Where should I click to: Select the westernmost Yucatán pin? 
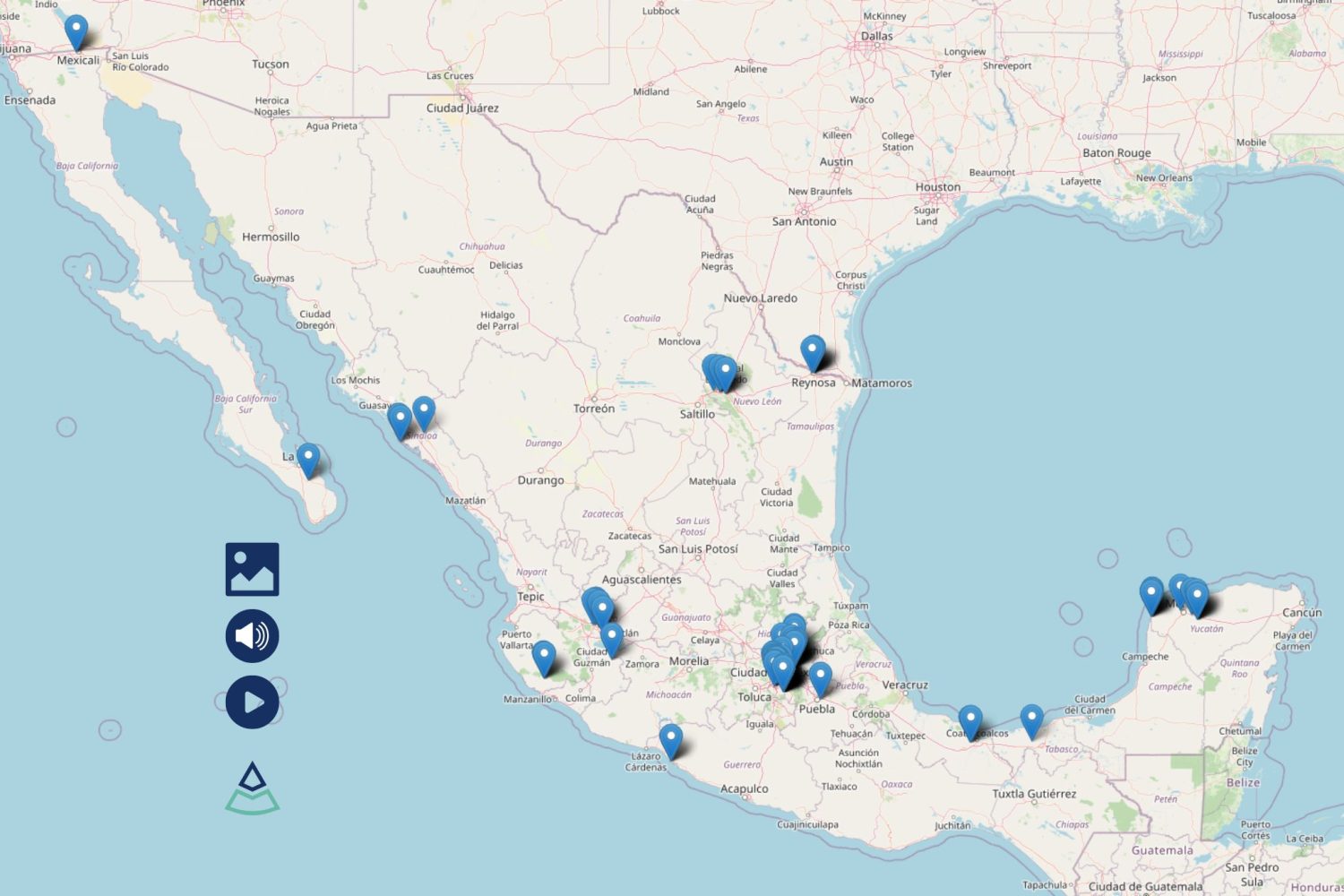[1151, 596]
